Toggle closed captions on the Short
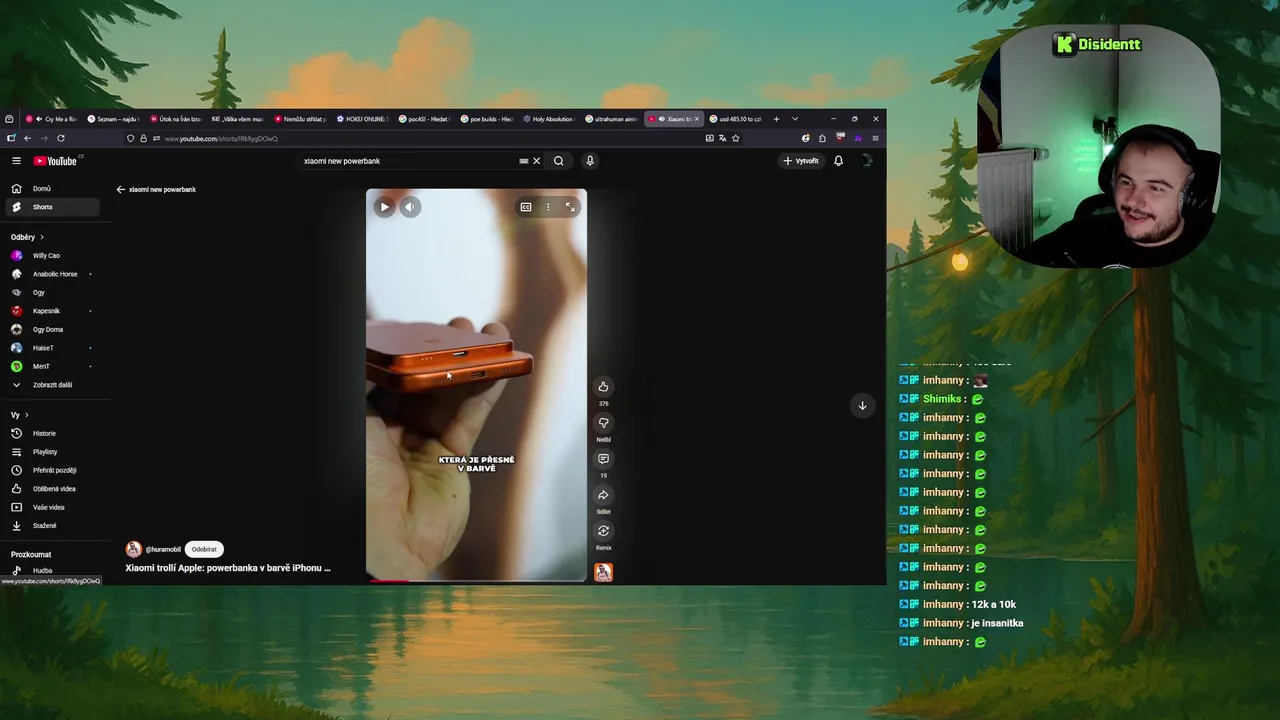 [525, 207]
